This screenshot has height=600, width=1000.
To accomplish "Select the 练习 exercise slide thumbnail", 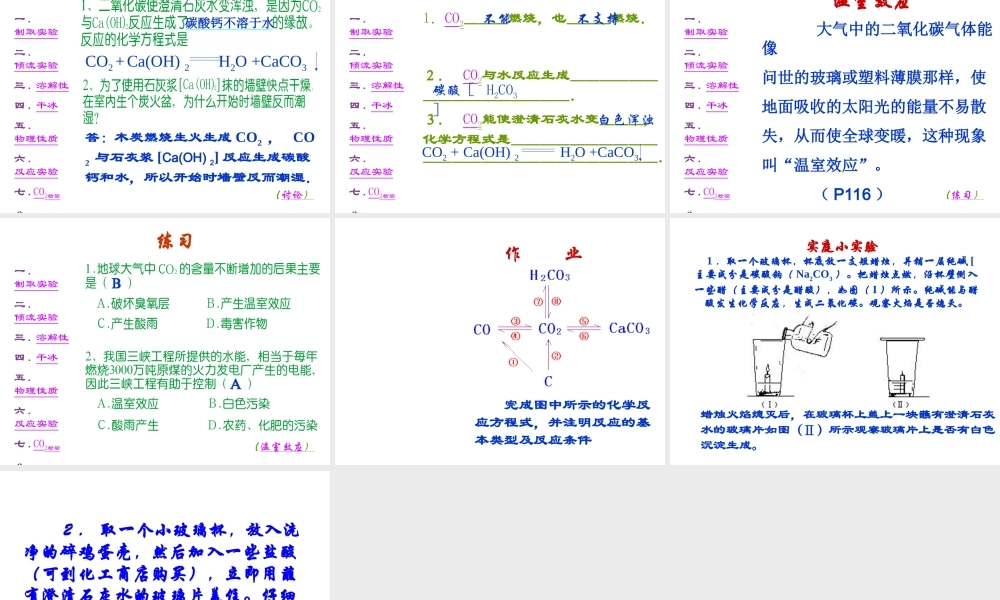I will 165,341.
